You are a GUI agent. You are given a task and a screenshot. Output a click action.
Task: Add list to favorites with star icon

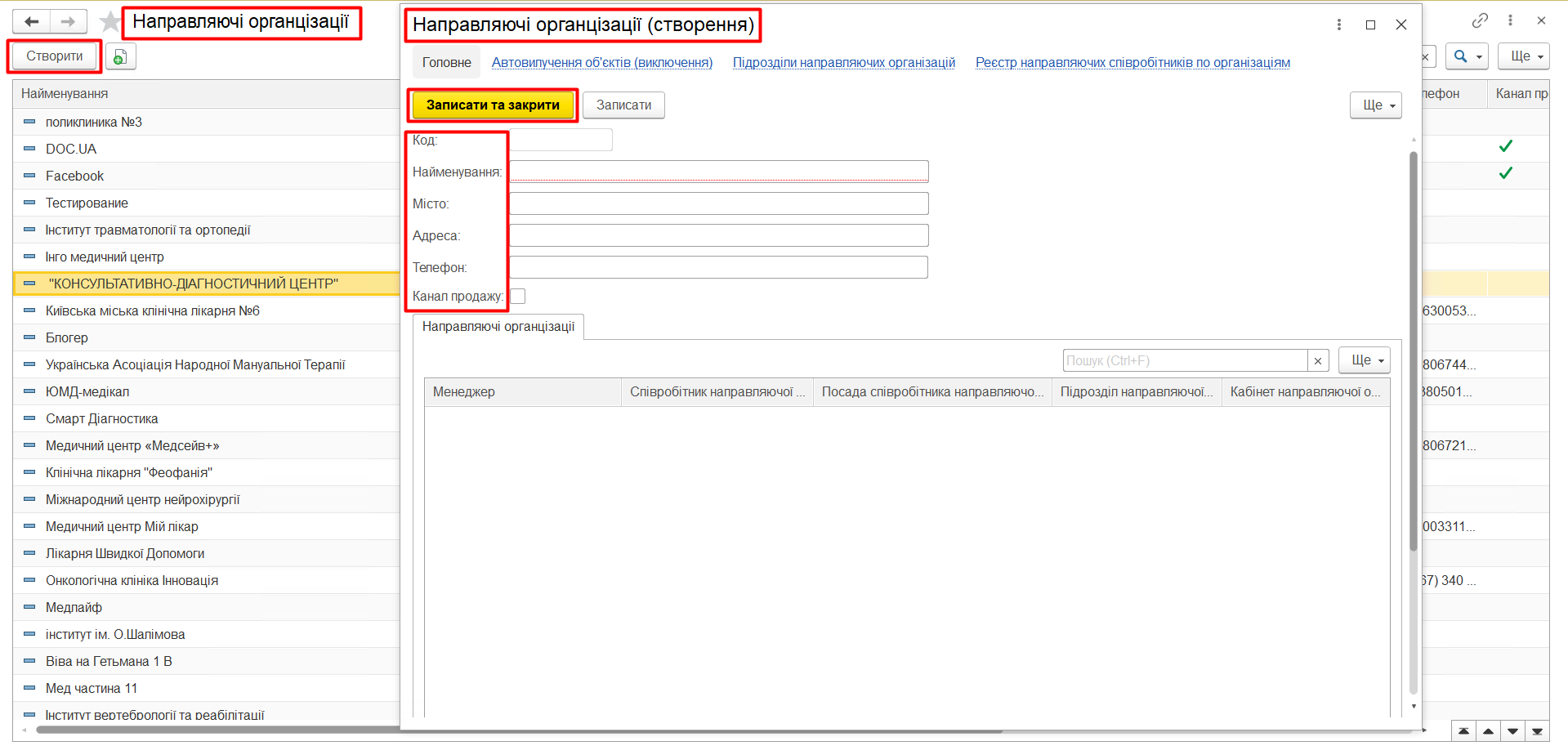tap(109, 22)
